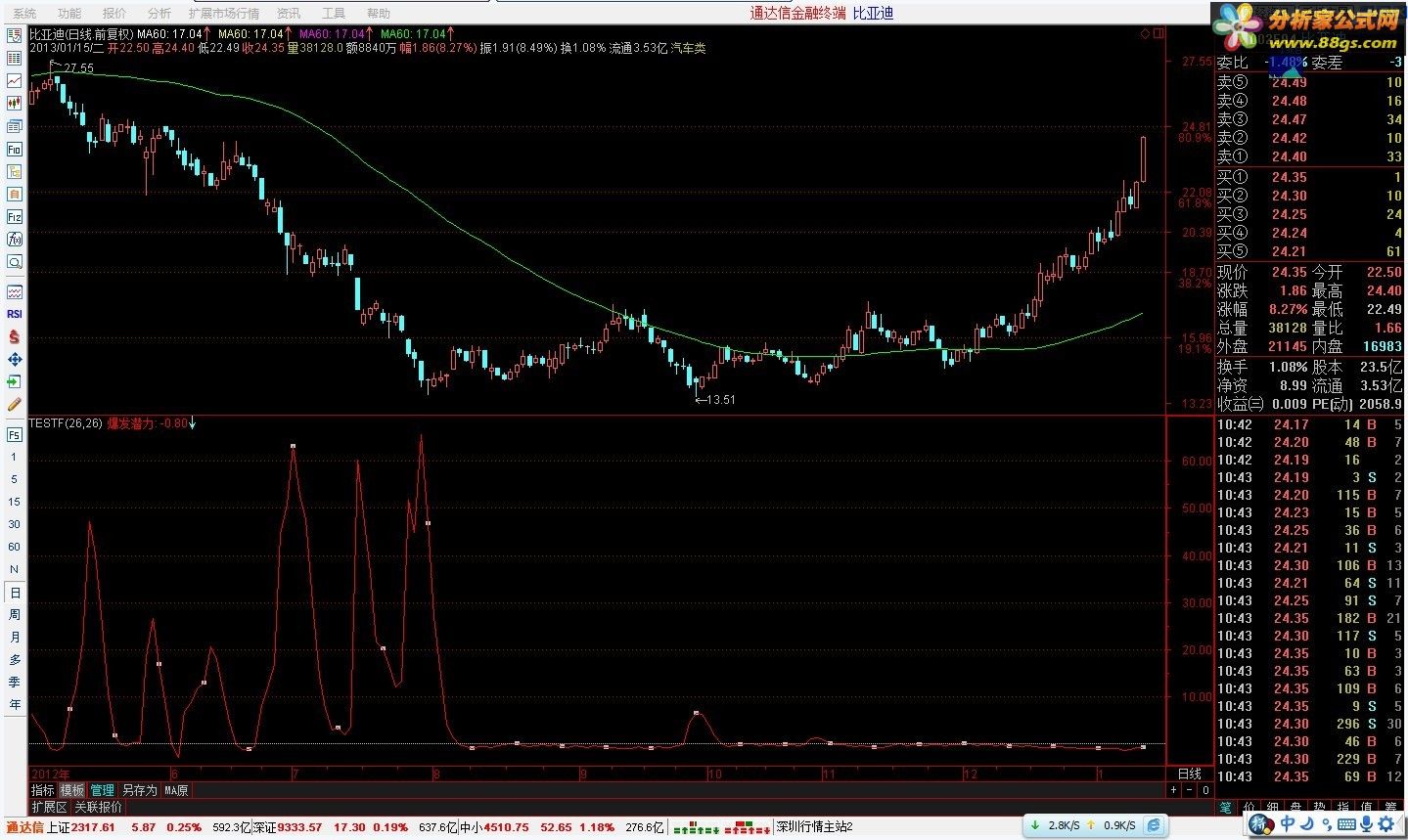Viewport: 1408px width, 840px height.
Task: Open the candlestick chart icon in sidebar
Action: [15, 104]
